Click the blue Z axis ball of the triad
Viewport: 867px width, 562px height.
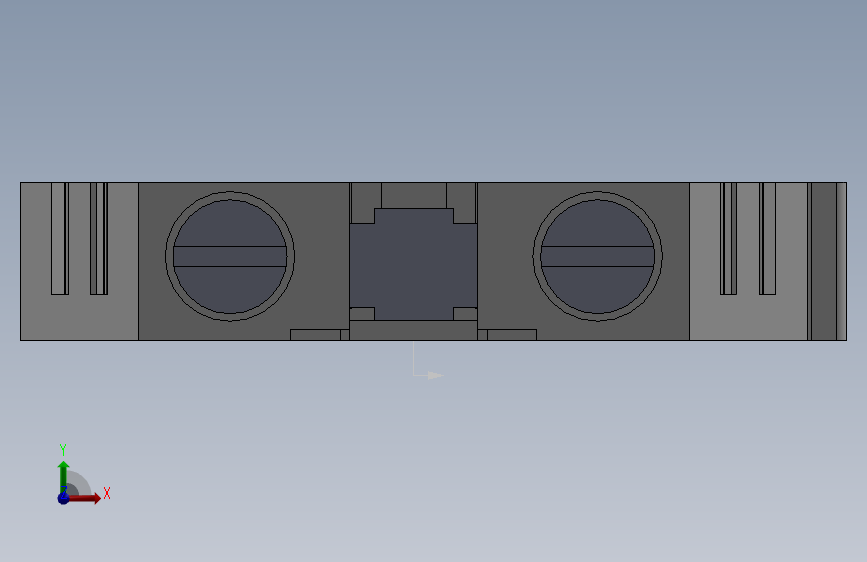coord(64,498)
